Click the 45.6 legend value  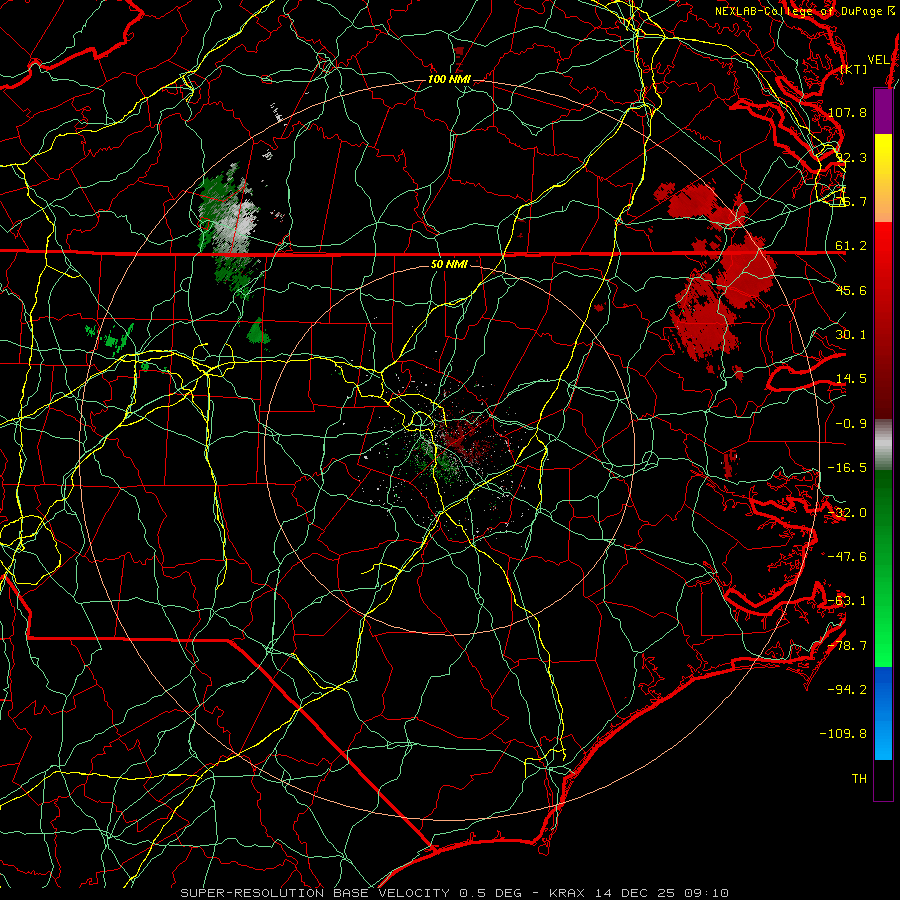tap(851, 290)
